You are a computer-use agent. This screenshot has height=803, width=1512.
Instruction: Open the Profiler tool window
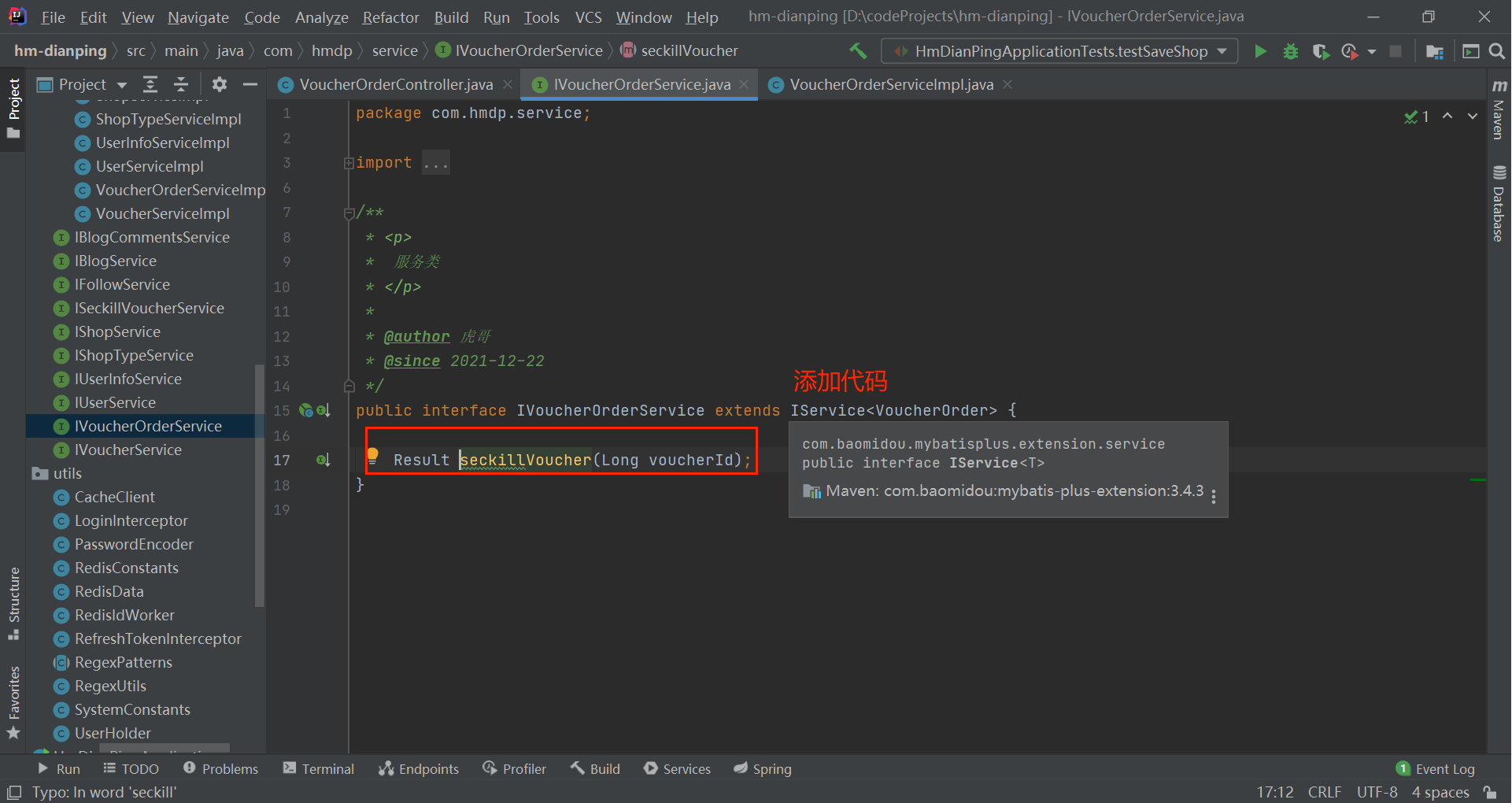tap(515, 769)
